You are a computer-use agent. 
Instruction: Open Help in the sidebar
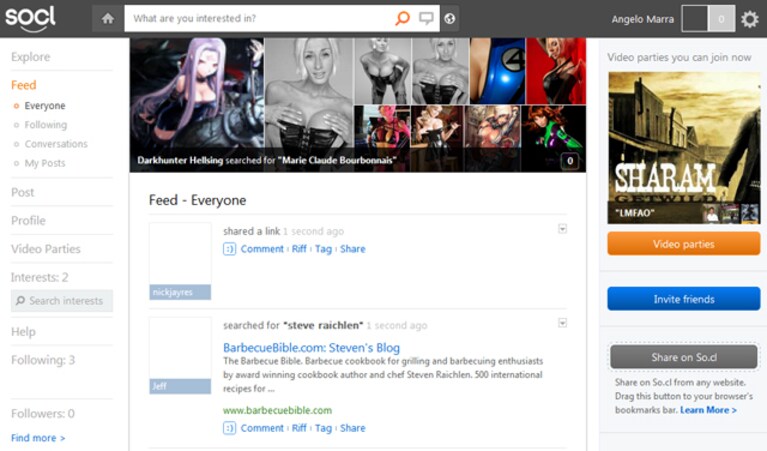pyautogui.click(x=23, y=332)
